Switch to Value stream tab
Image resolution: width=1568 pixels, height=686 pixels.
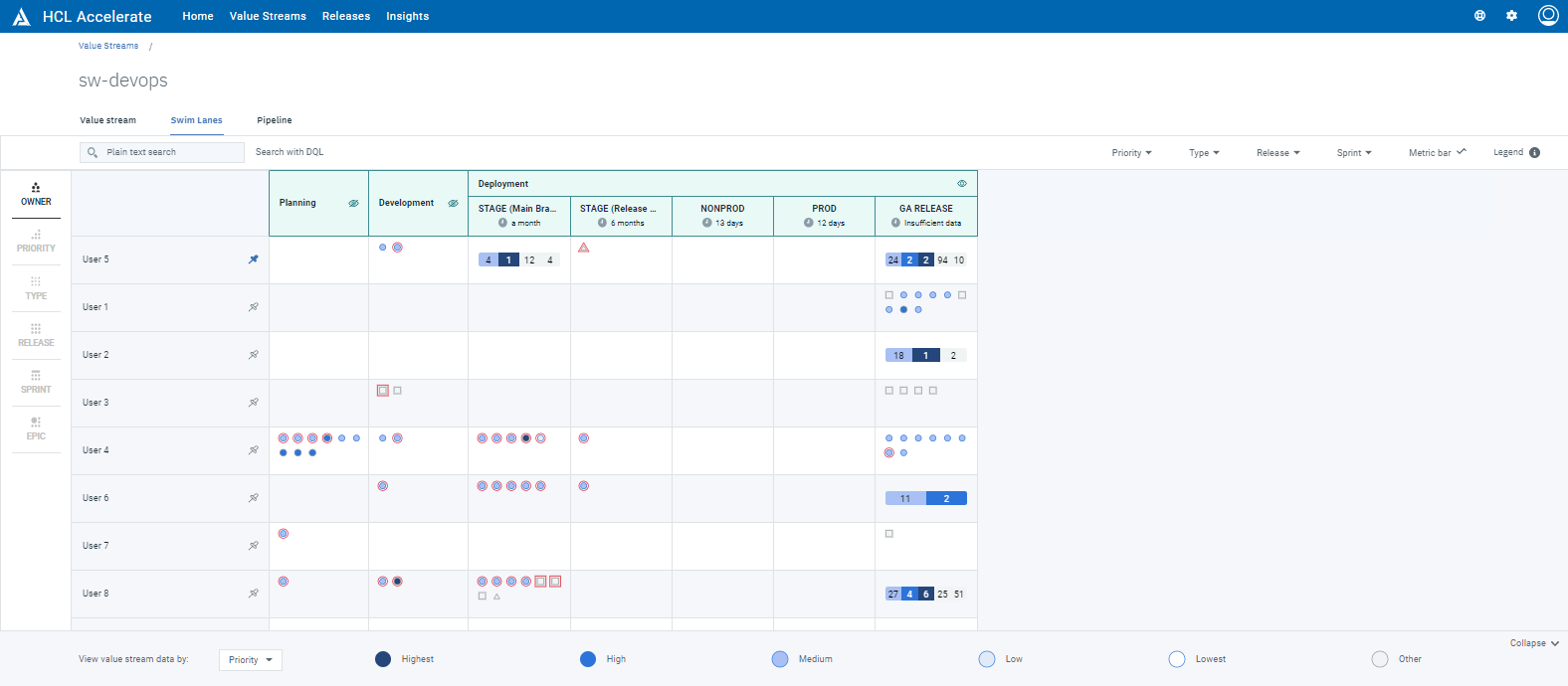click(107, 120)
